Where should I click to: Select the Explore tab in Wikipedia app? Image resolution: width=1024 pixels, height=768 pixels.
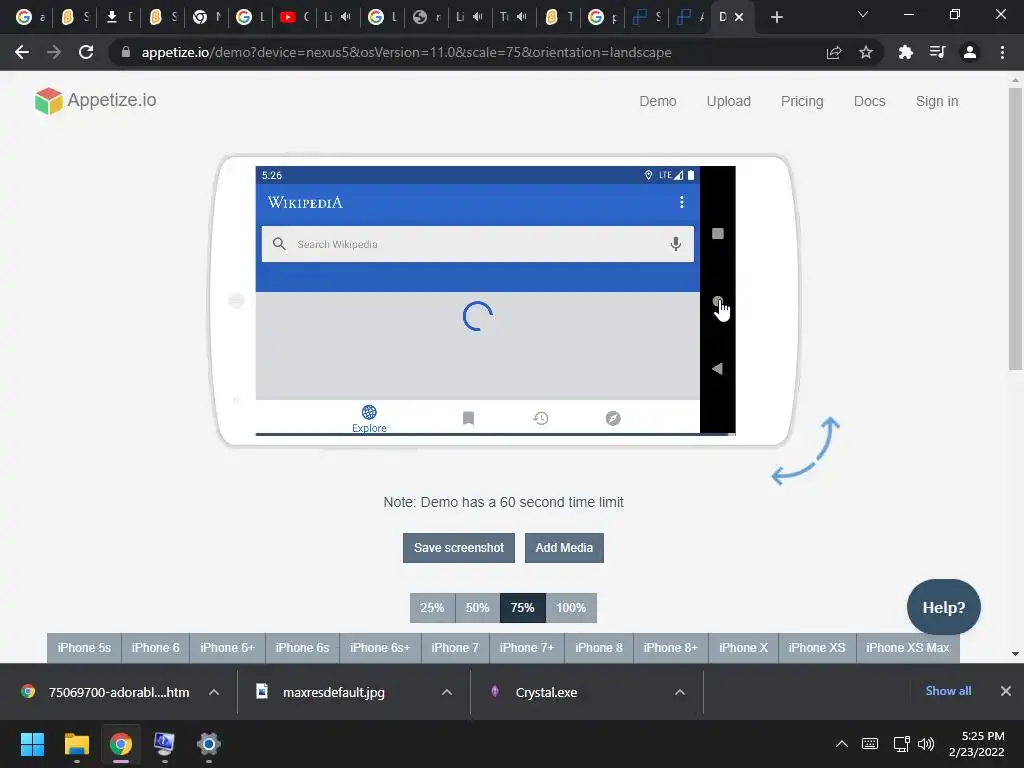coord(369,419)
